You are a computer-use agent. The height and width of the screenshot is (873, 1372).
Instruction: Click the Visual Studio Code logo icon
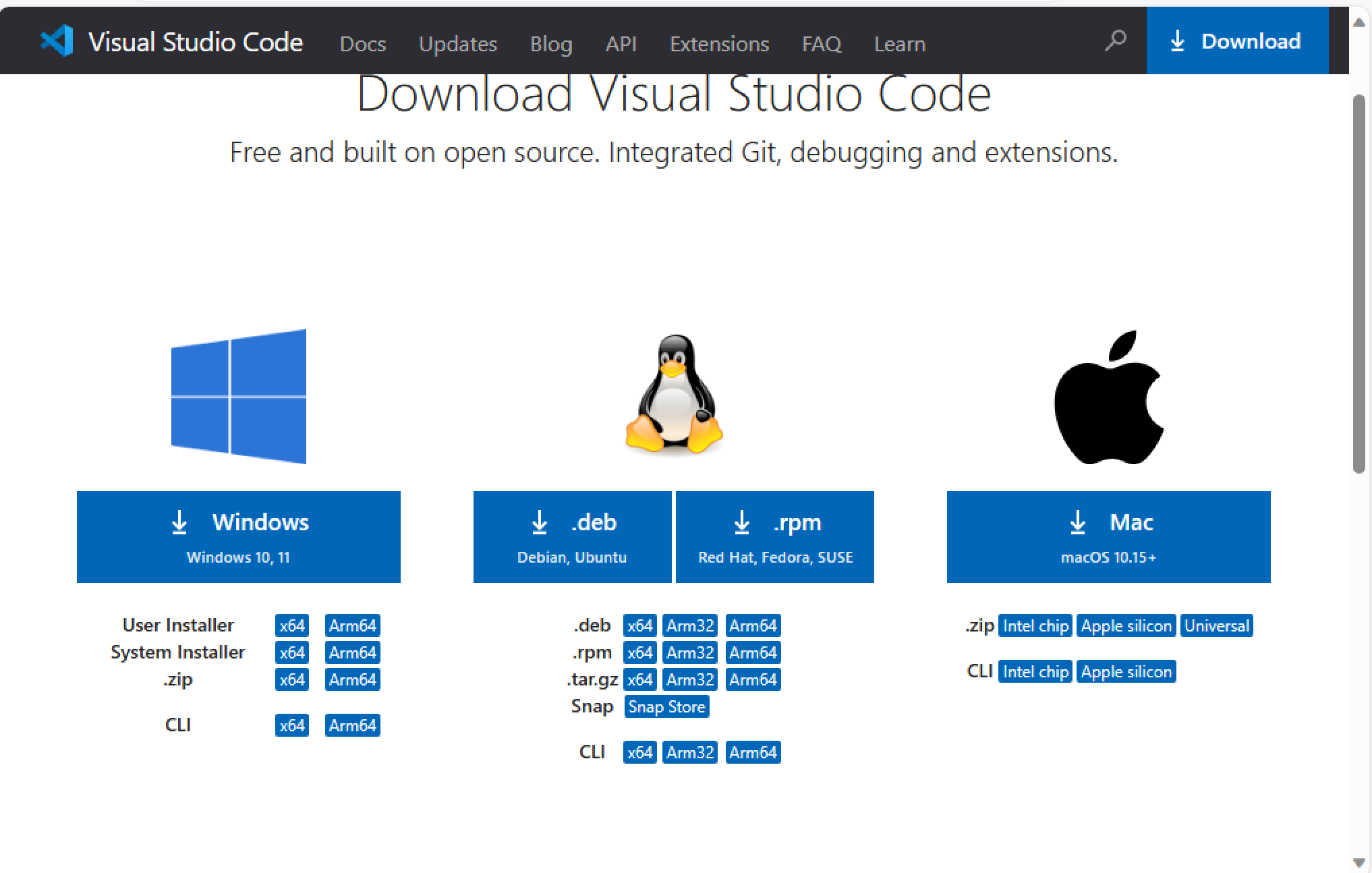click(x=57, y=41)
